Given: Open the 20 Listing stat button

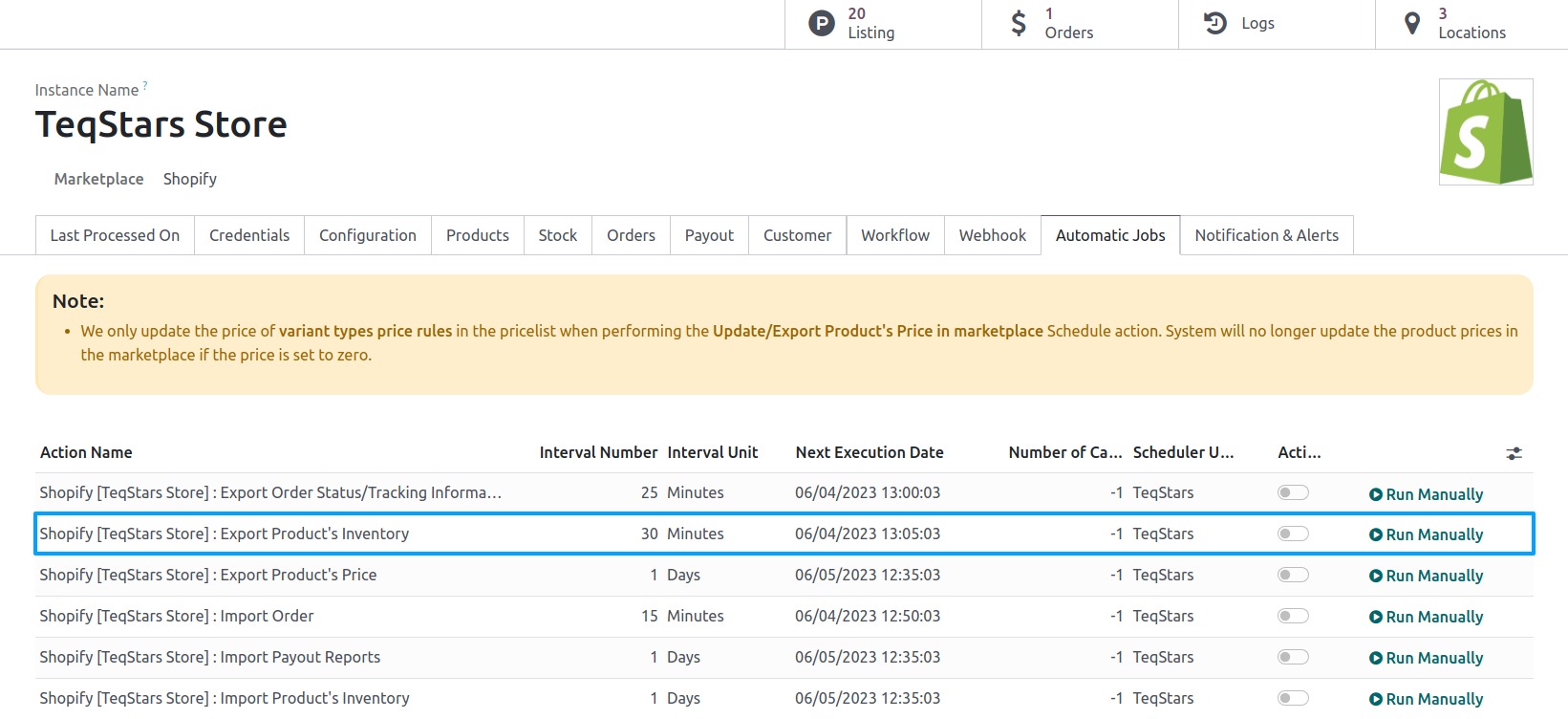Looking at the screenshot, I should point(883,24).
